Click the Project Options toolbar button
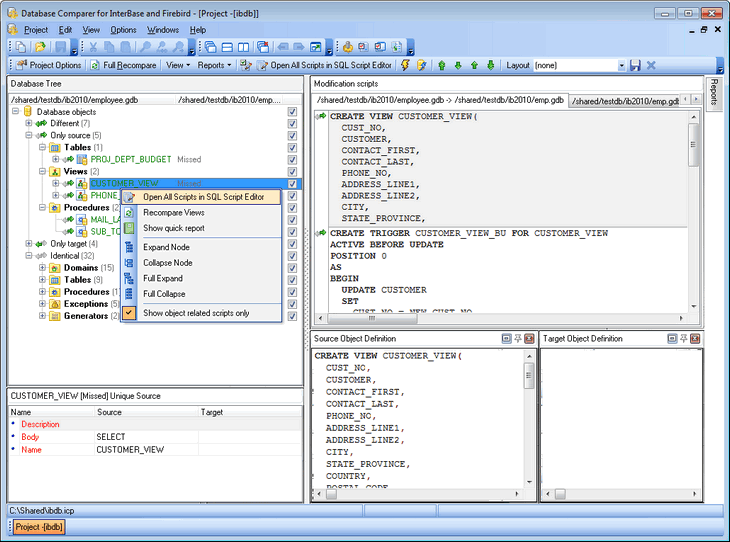This screenshot has height=542, width=730. (49, 65)
